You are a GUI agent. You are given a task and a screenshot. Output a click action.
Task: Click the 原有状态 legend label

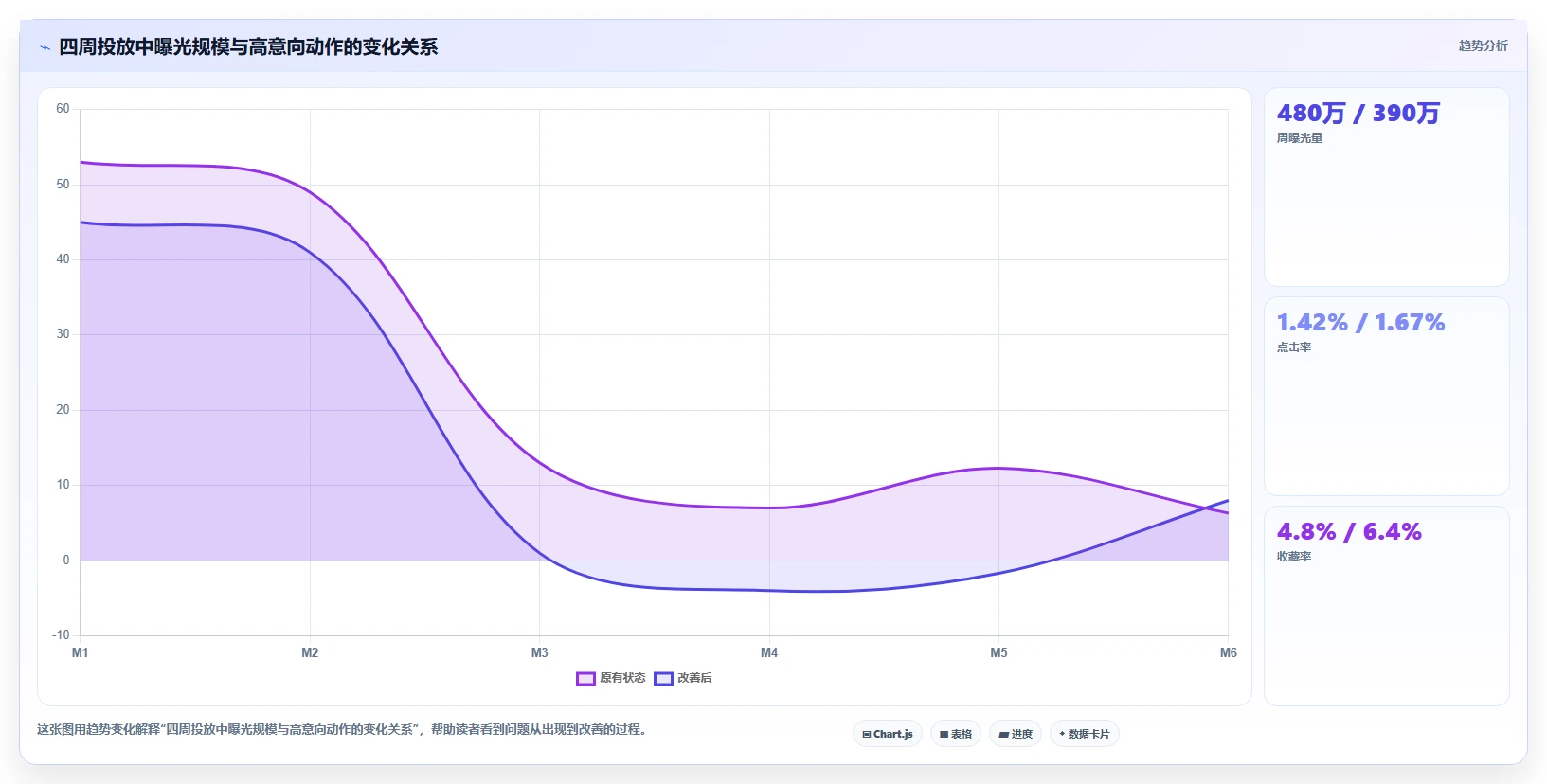[x=622, y=678]
